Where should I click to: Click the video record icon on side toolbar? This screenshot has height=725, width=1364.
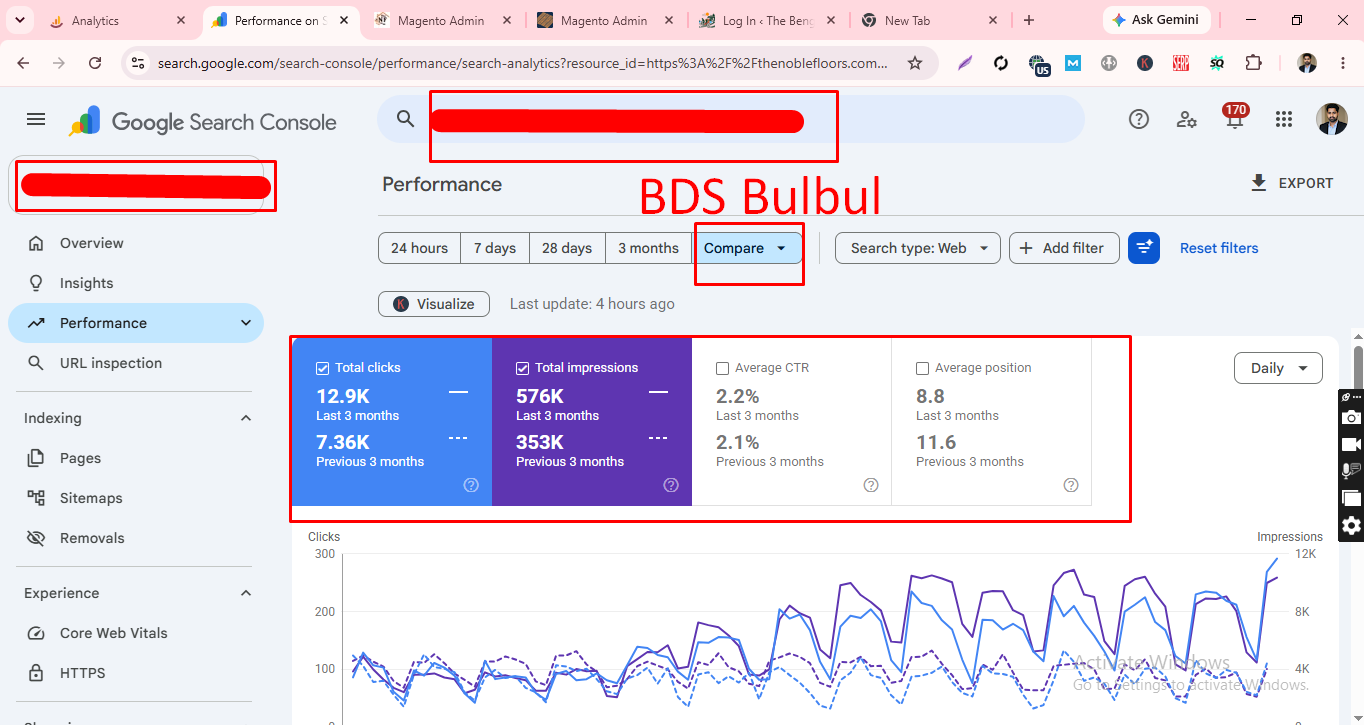click(1351, 445)
